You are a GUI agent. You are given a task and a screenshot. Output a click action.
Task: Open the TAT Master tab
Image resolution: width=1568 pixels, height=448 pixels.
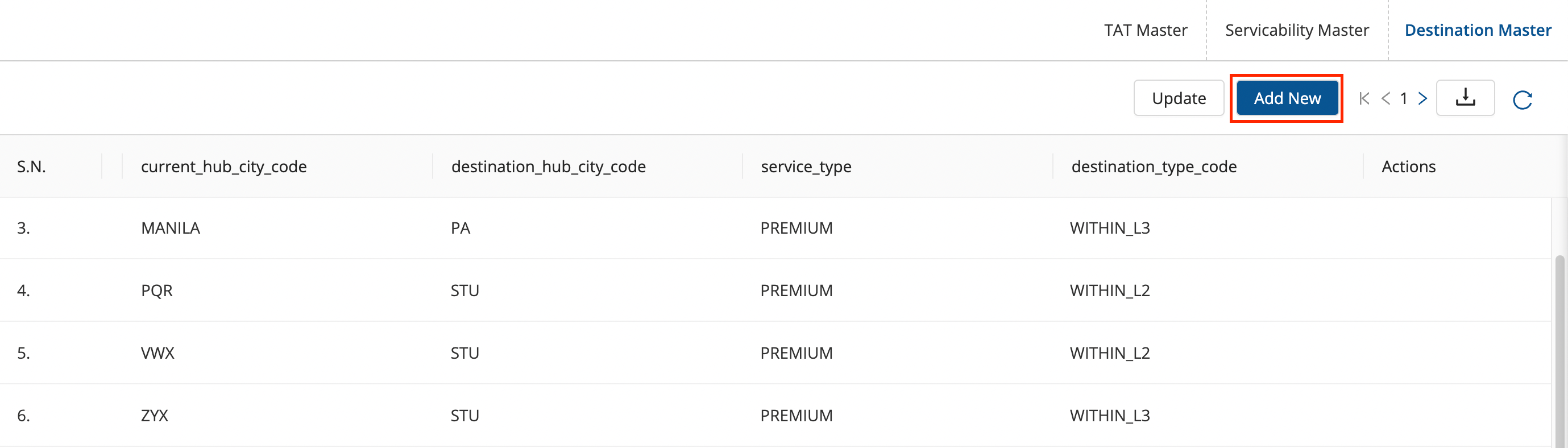[1145, 31]
